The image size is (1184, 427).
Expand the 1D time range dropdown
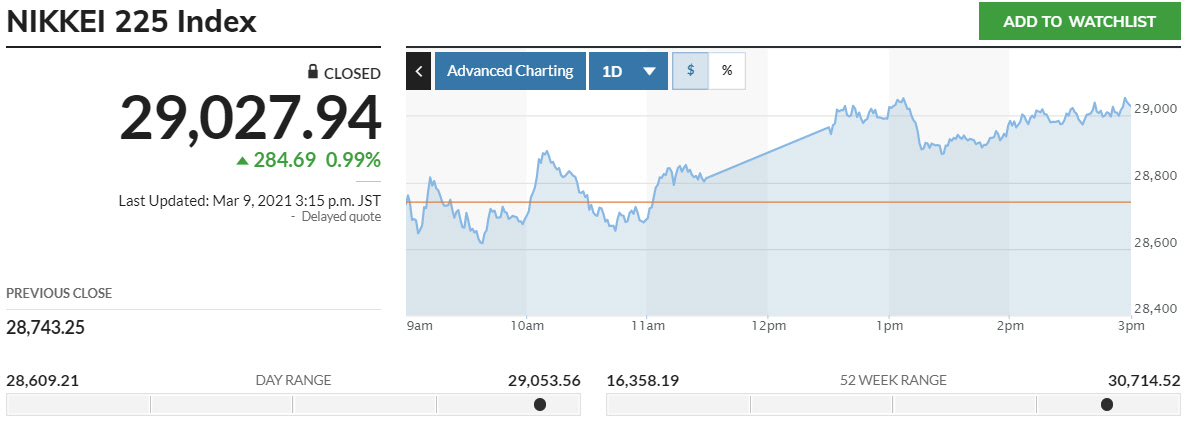click(x=628, y=71)
